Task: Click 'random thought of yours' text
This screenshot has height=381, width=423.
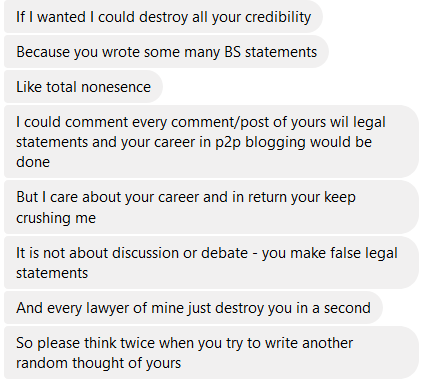Action: point(99,363)
